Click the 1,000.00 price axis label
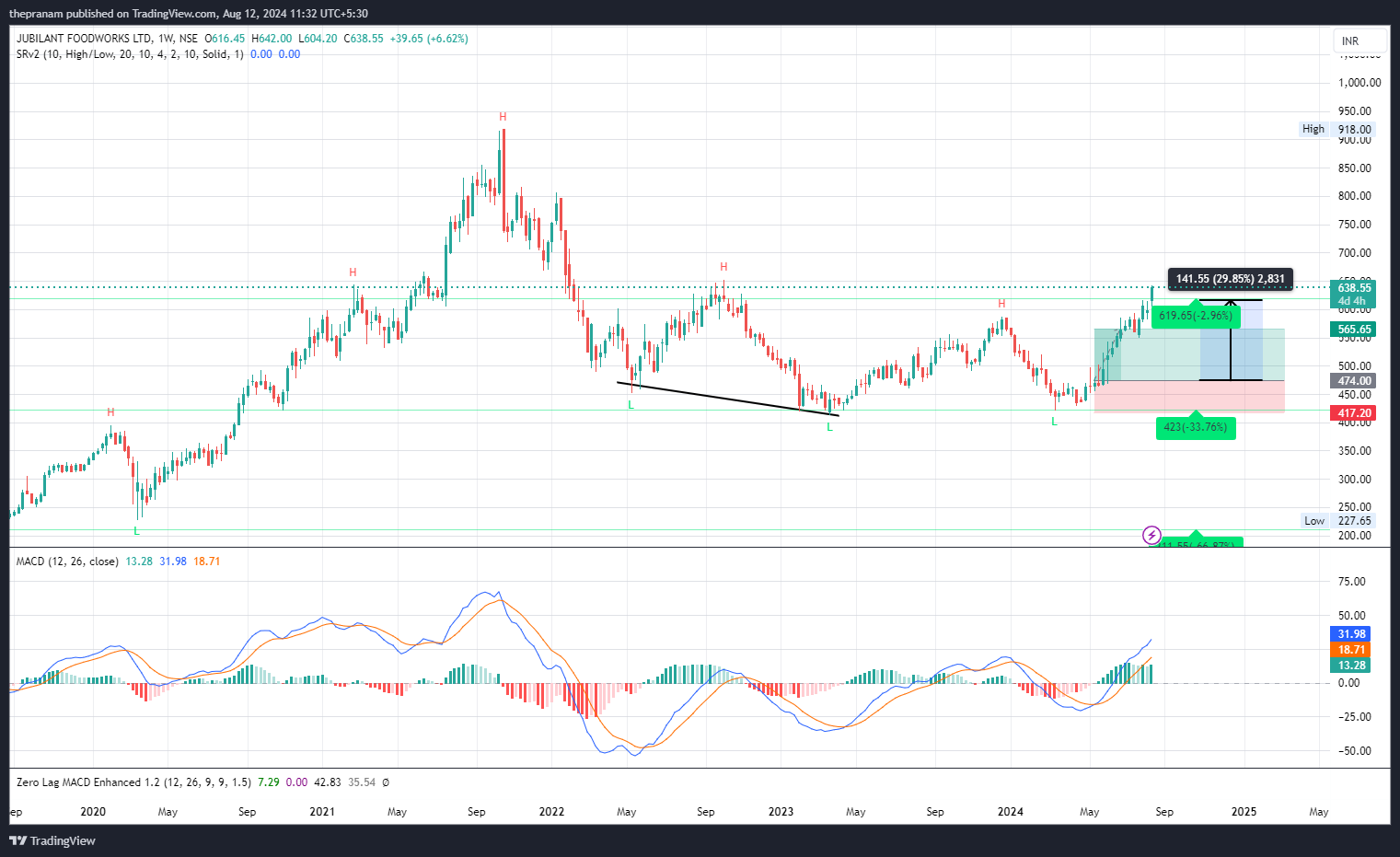 [1360, 83]
